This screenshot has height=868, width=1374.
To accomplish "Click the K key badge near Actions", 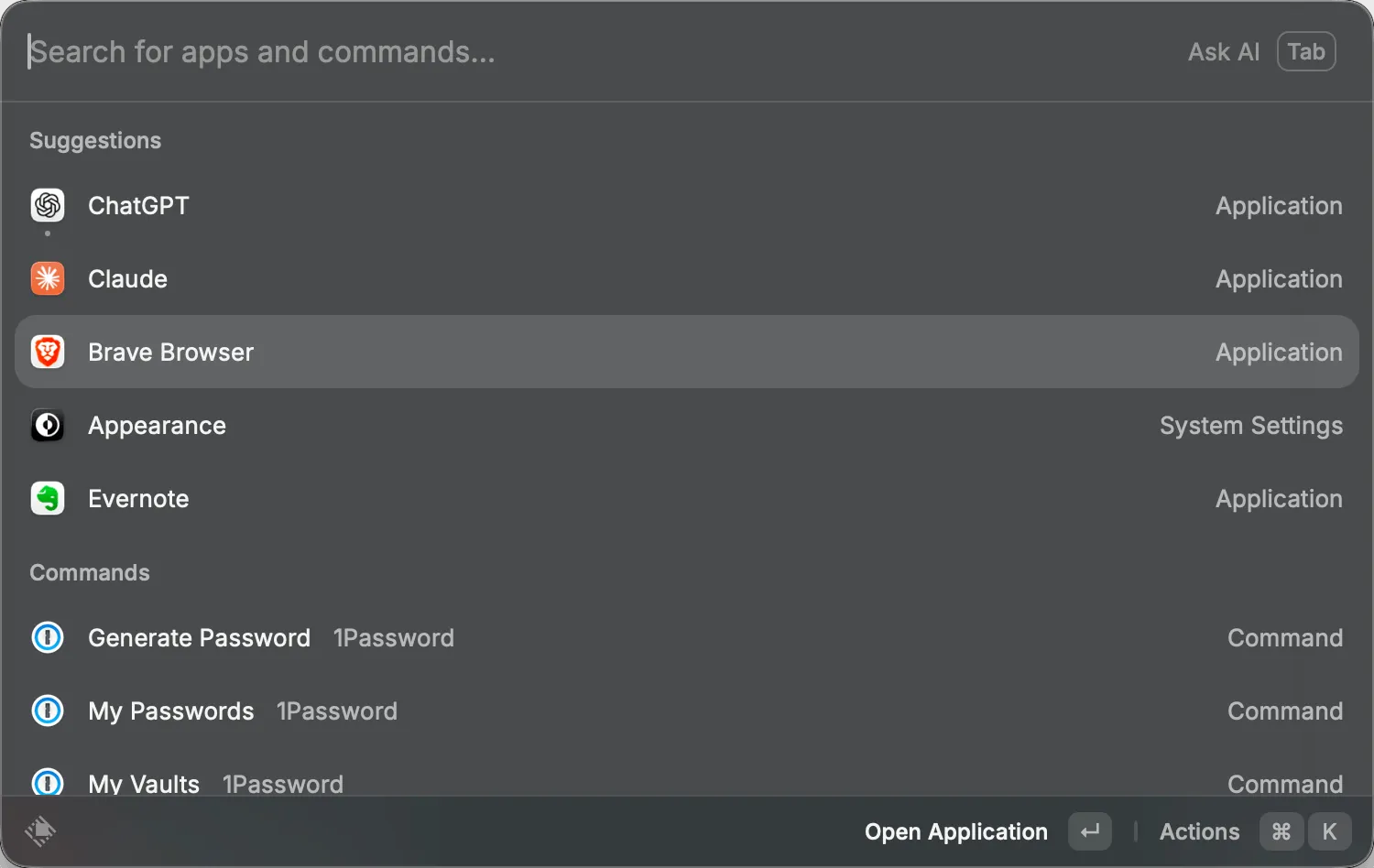I will click(1329, 831).
